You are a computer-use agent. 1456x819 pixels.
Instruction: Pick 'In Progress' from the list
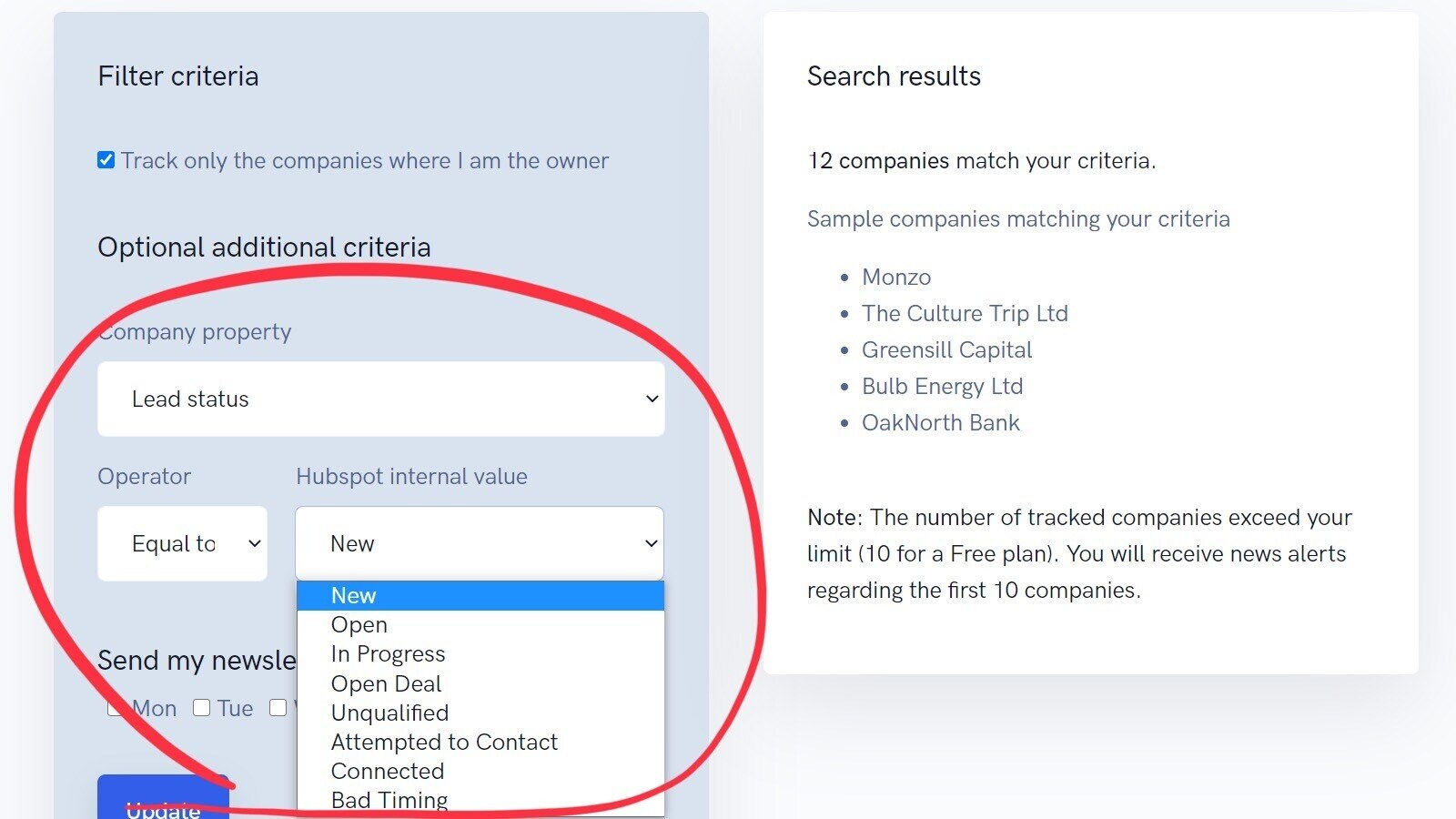coord(388,654)
